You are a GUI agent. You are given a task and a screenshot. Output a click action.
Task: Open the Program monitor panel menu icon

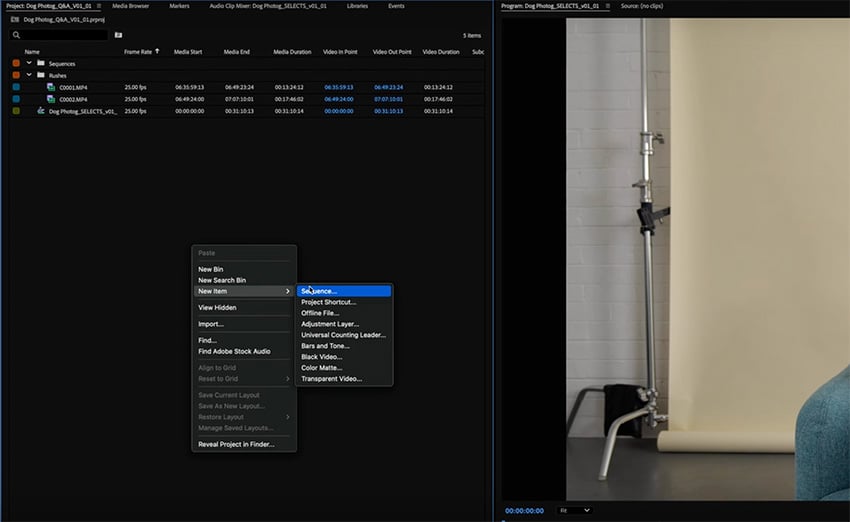click(x=608, y=6)
